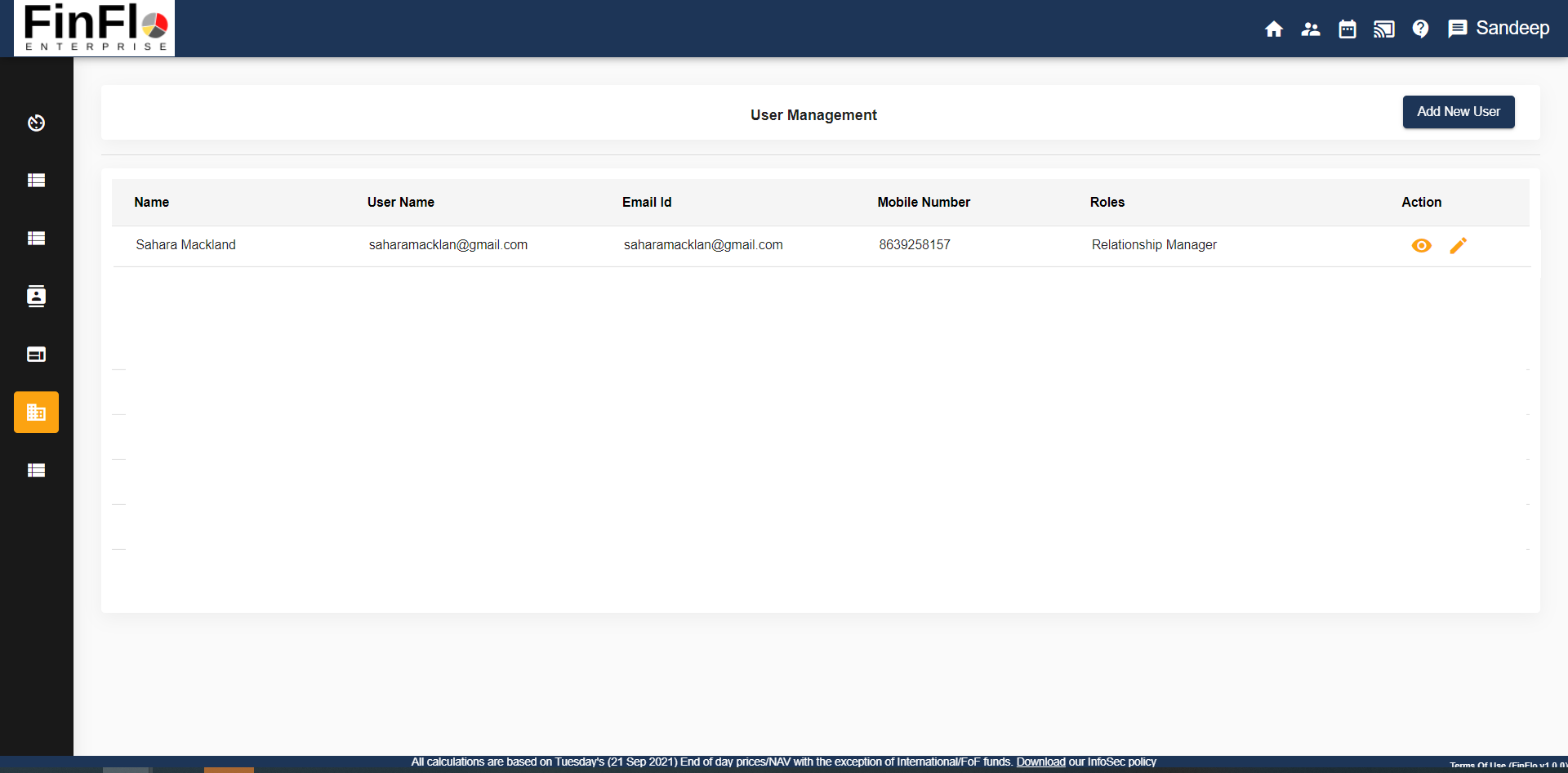1568x773 pixels.
Task: Edit Sahara Mackland with the pencil icon
Action: (x=1459, y=245)
